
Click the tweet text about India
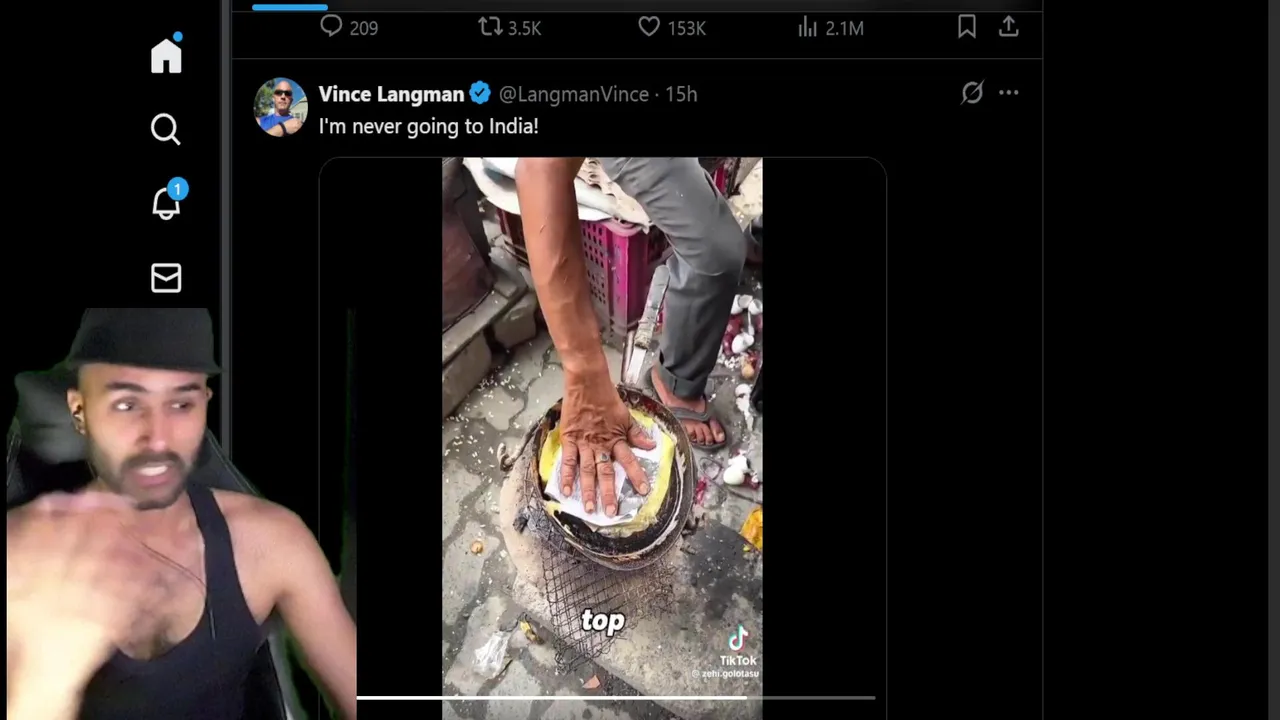[428, 126]
